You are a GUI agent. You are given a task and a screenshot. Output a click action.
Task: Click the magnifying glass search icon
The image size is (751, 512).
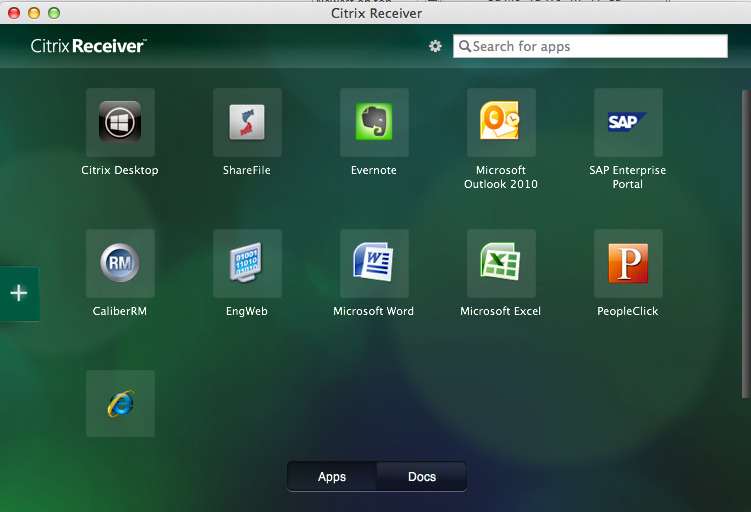click(x=464, y=46)
